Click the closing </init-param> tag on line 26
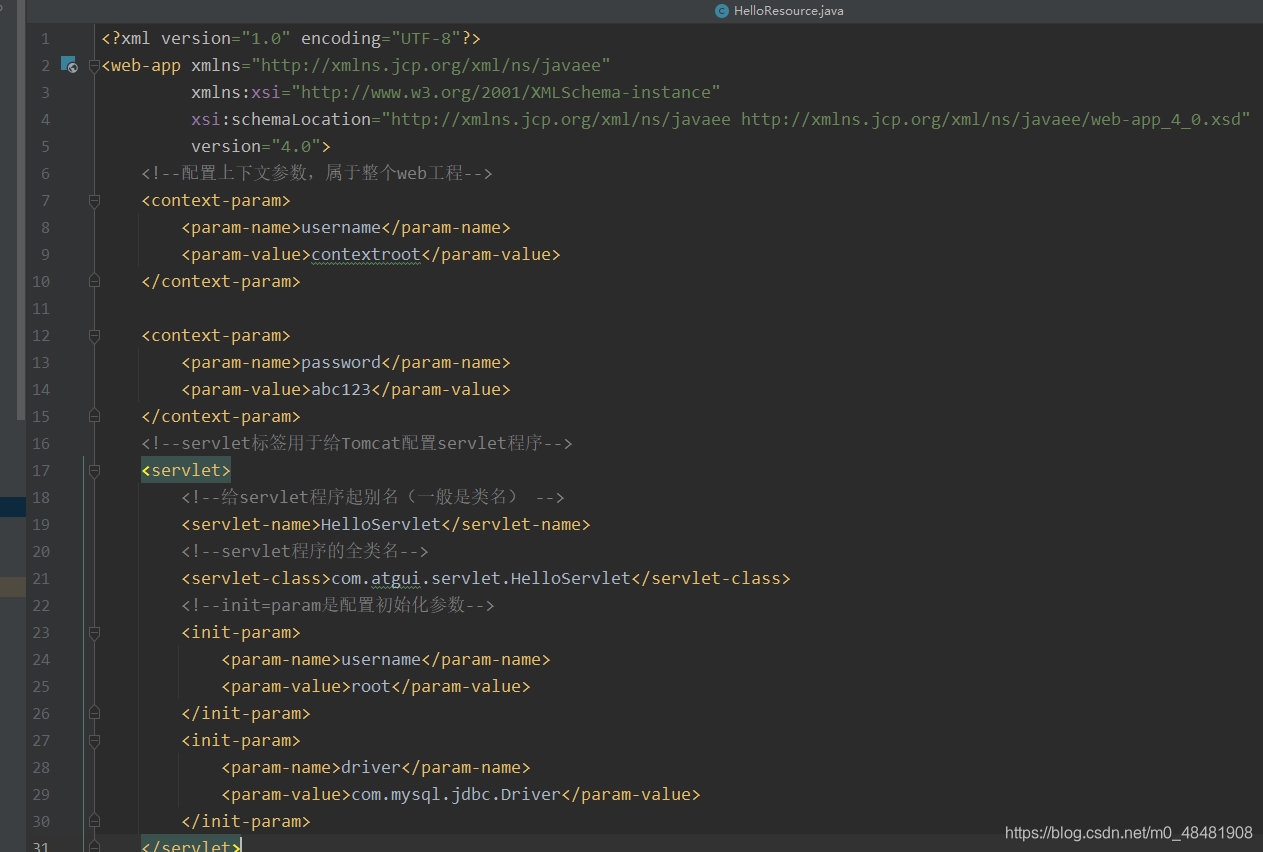The image size is (1263, 852). pyautogui.click(x=246, y=713)
